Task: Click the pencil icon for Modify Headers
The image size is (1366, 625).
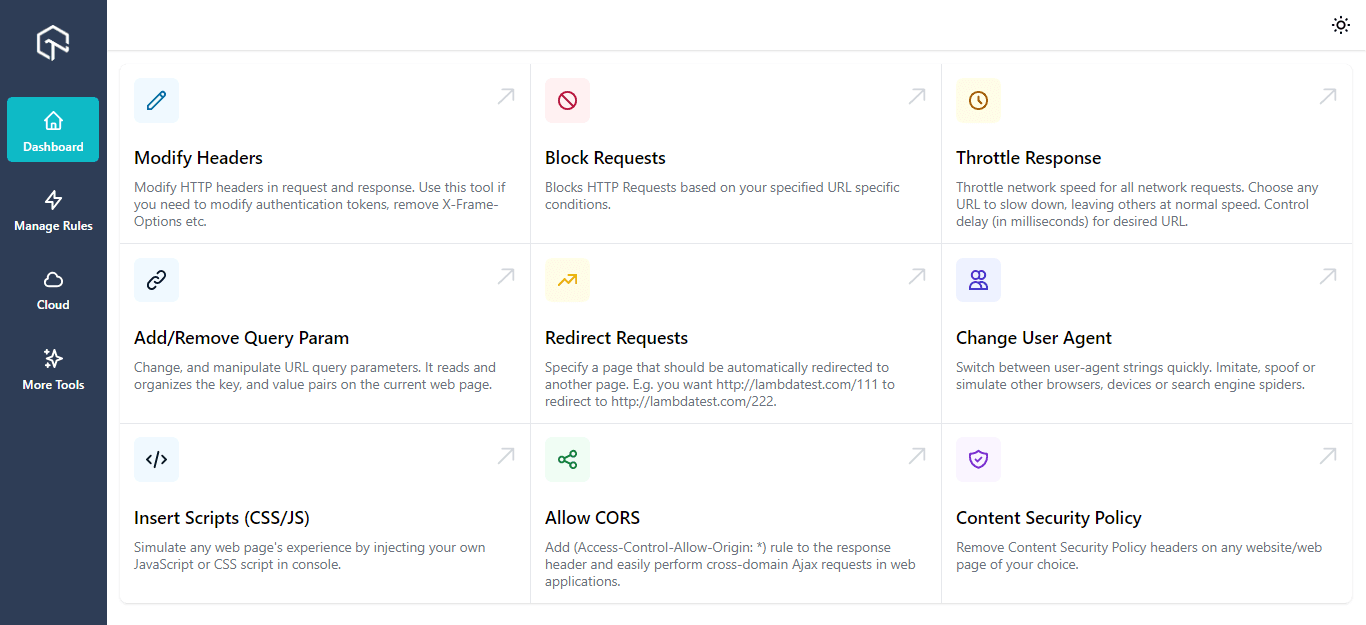Action: pos(156,100)
